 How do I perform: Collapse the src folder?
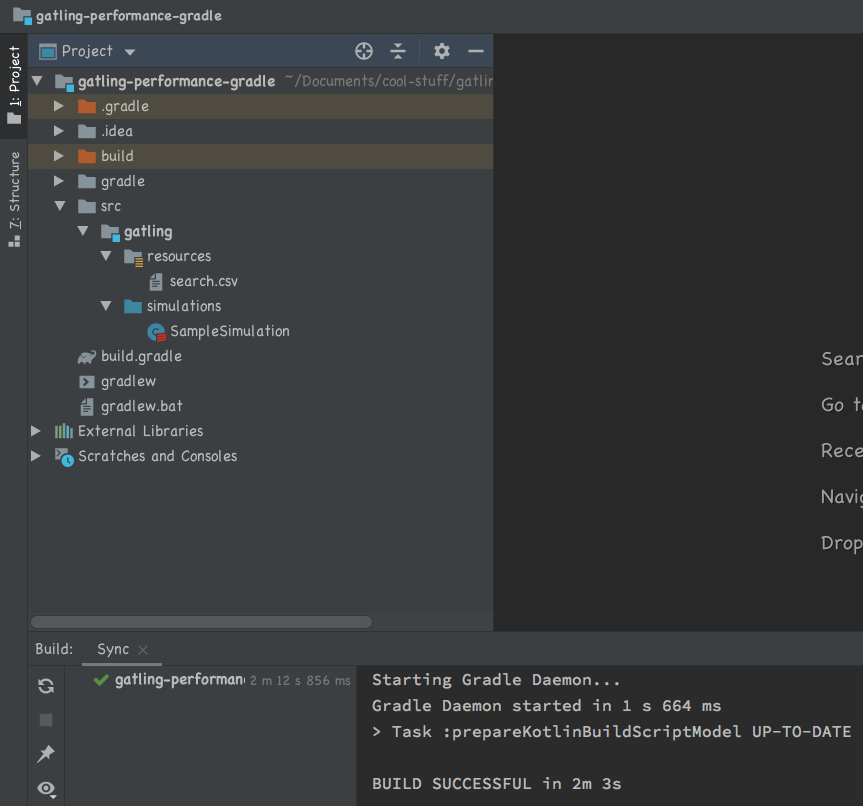pyautogui.click(x=59, y=206)
